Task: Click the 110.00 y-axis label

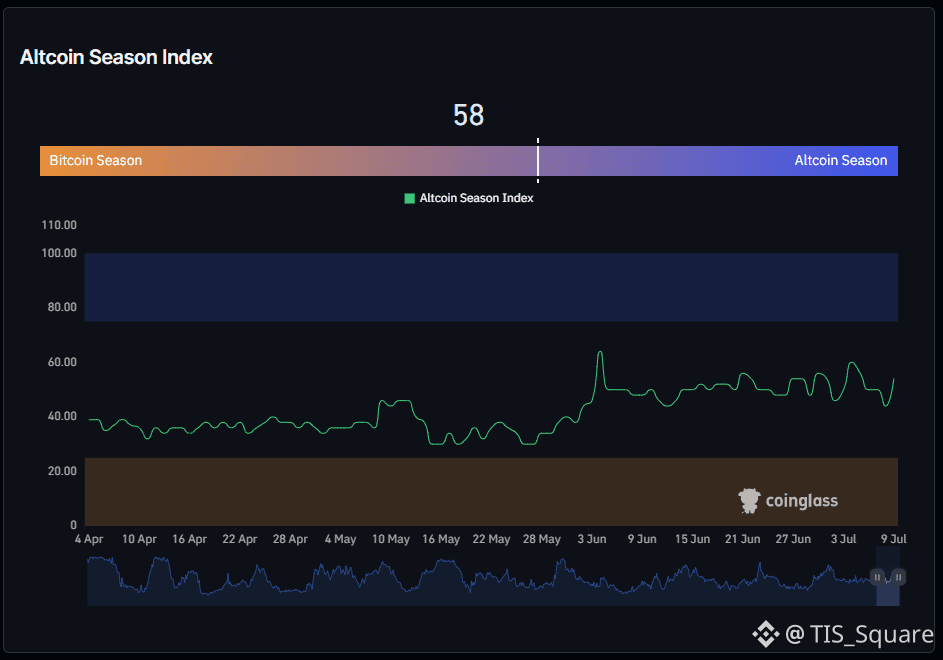Action: coord(59,225)
